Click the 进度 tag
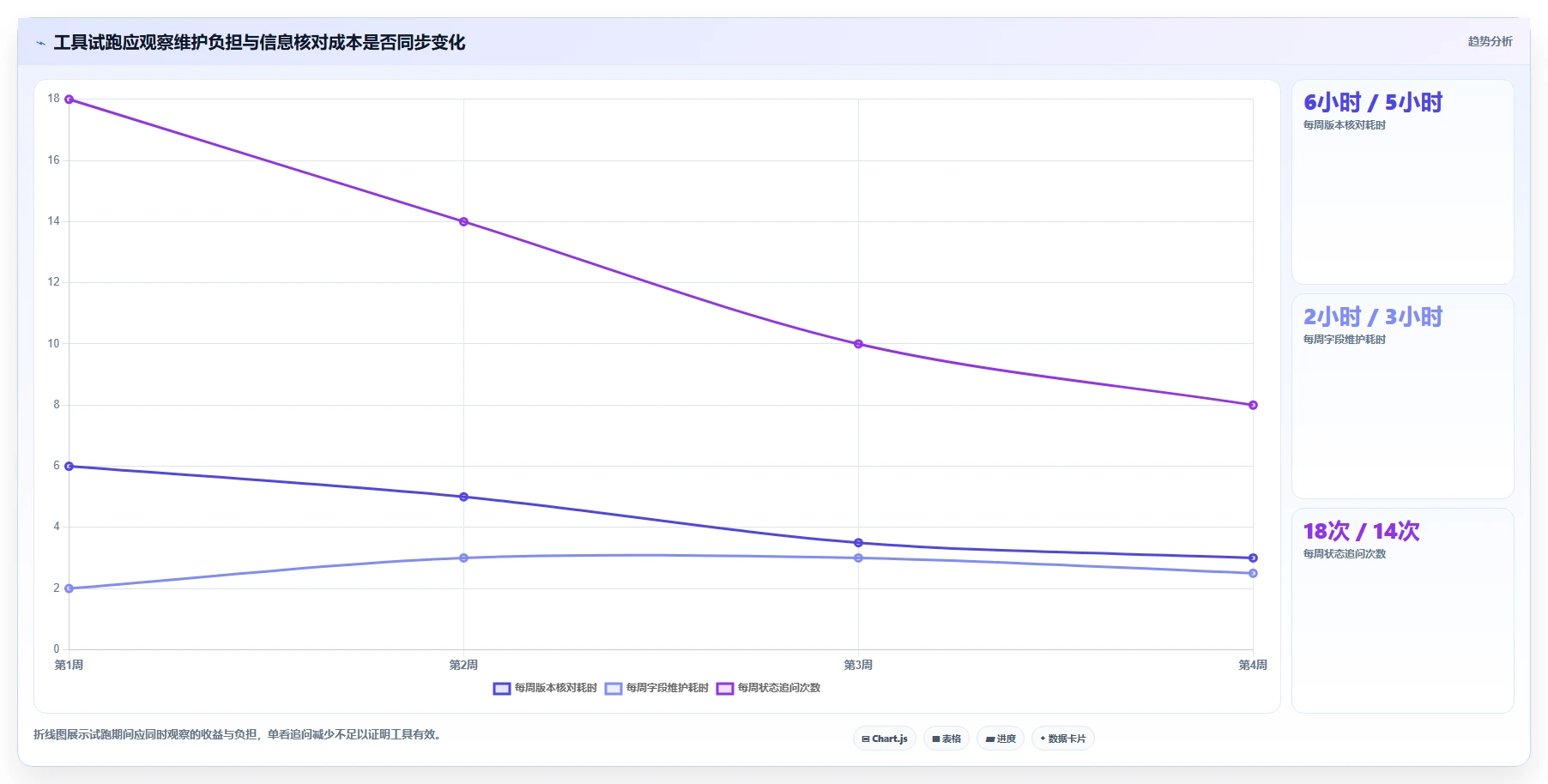Image resolution: width=1548 pixels, height=784 pixels. [x=1001, y=739]
